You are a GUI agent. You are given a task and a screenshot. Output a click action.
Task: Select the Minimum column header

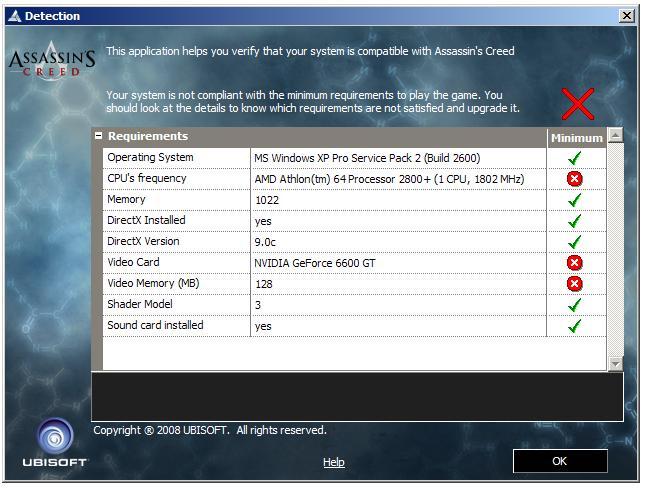tap(576, 138)
